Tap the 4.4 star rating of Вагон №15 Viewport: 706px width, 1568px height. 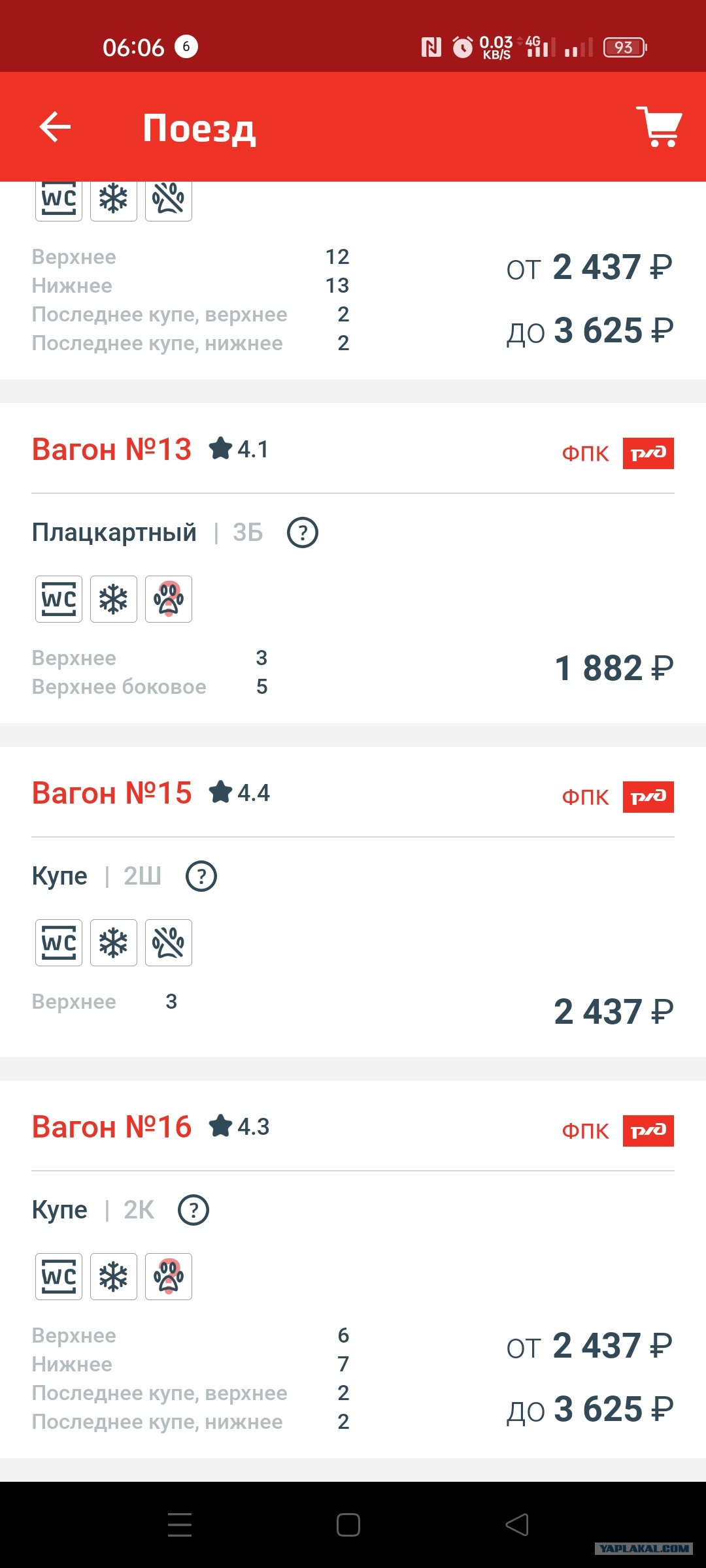point(239,792)
